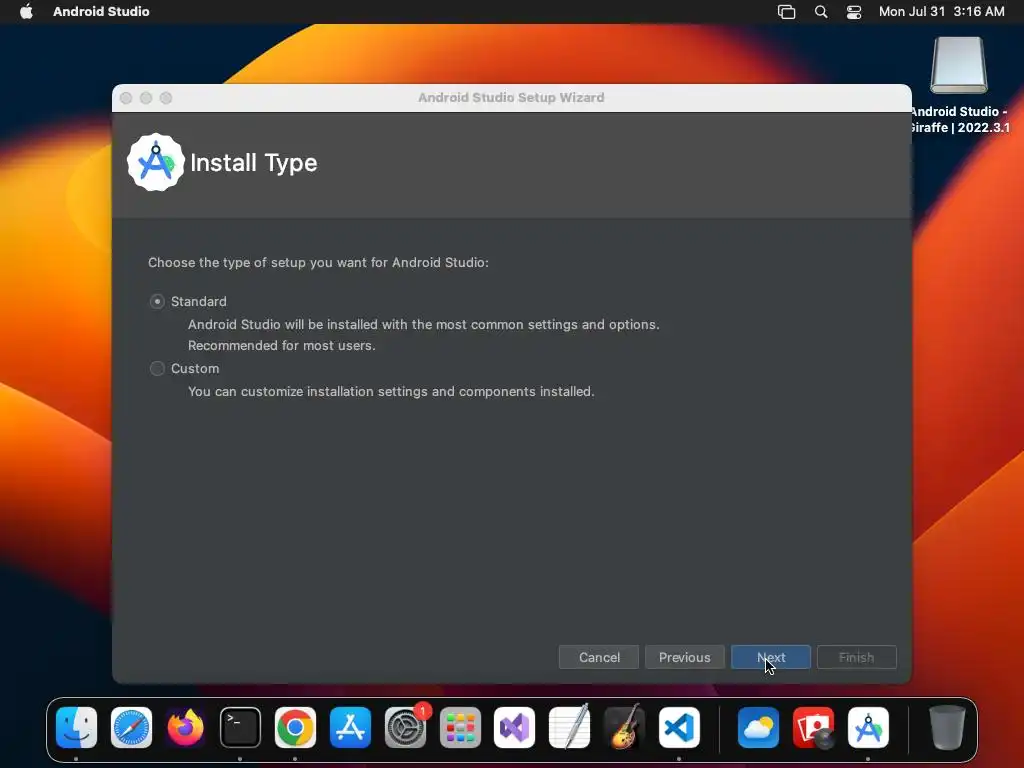1024x768 pixels.
Task: Open Finder from the dock
Action: click(76, 728)
